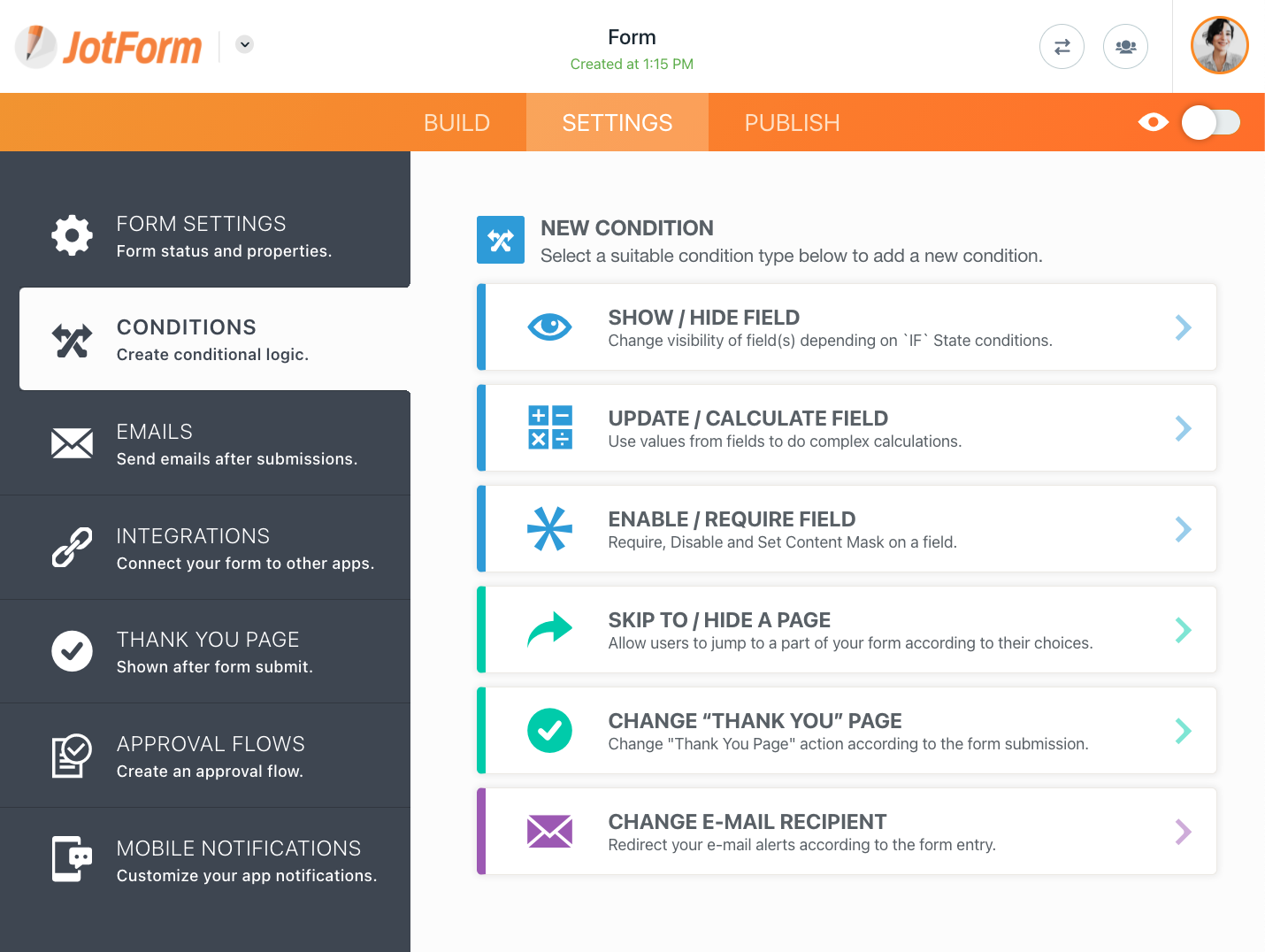1265x952 pixels.
Task: Click the Emails envelope sidebar icon
Action: (72, 443)
